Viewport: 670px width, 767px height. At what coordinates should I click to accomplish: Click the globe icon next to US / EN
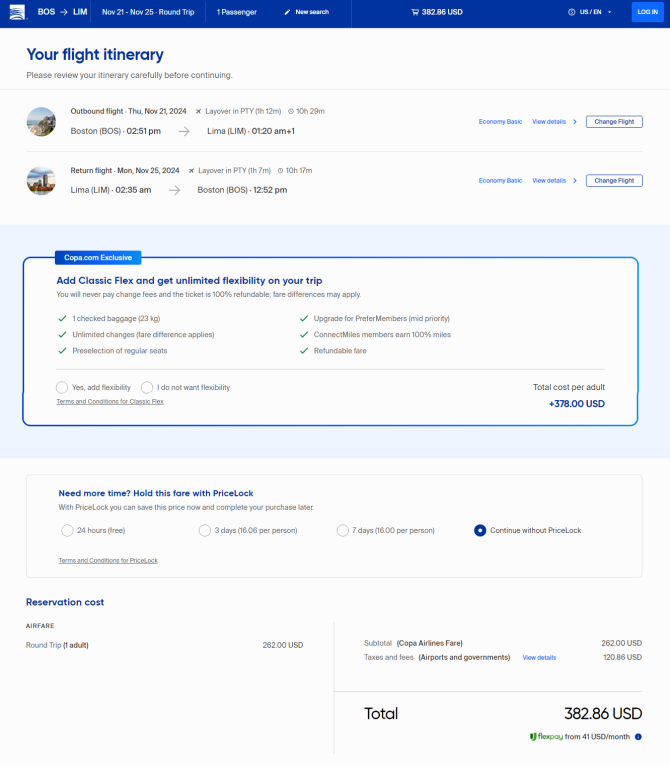click(x=571, y=12)
